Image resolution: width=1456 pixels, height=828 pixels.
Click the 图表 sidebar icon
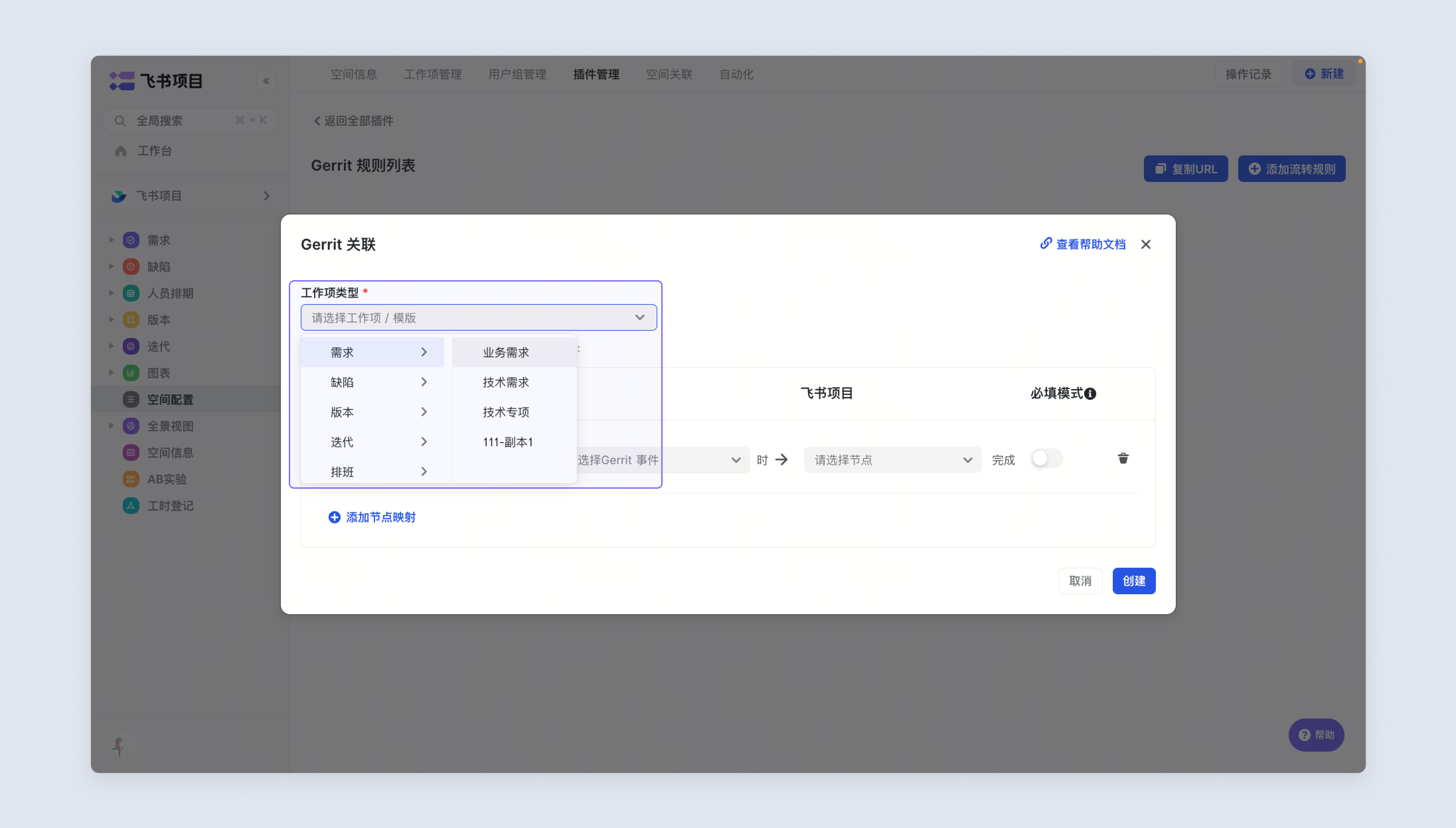tap(131, 373)
